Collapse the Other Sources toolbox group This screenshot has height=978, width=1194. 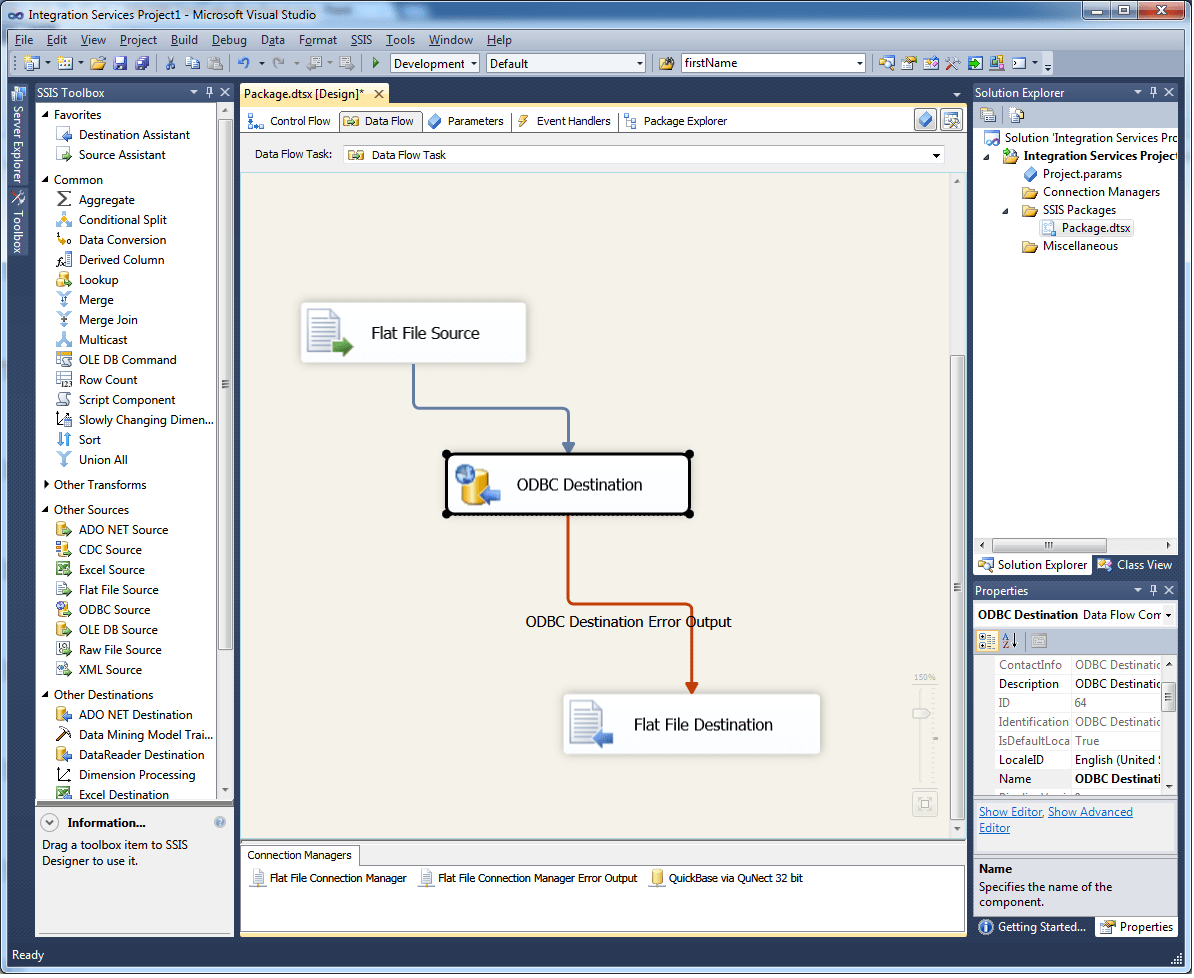pyautogui.click(x=46, y=510)
